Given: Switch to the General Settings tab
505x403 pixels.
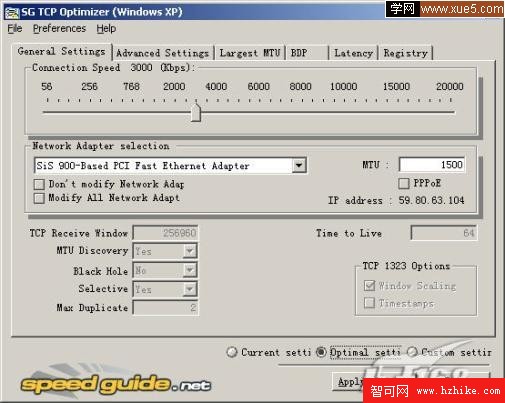Looking at the screenshot, I should (62, 52).
